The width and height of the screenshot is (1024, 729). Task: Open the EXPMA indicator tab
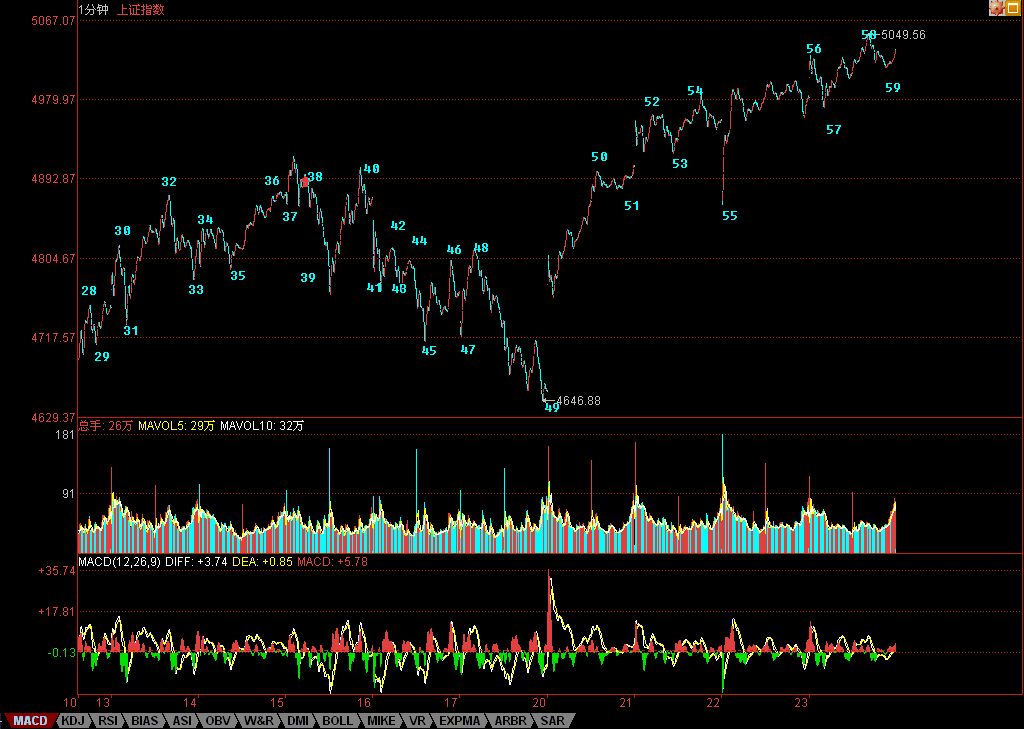(x=459, y=720)
